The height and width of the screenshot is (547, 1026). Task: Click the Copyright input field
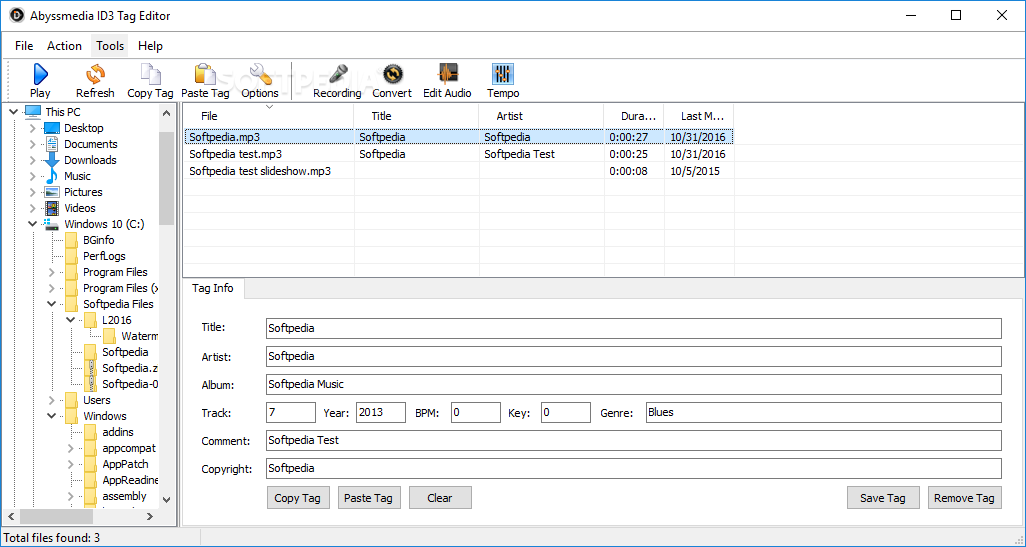[633, 468]
